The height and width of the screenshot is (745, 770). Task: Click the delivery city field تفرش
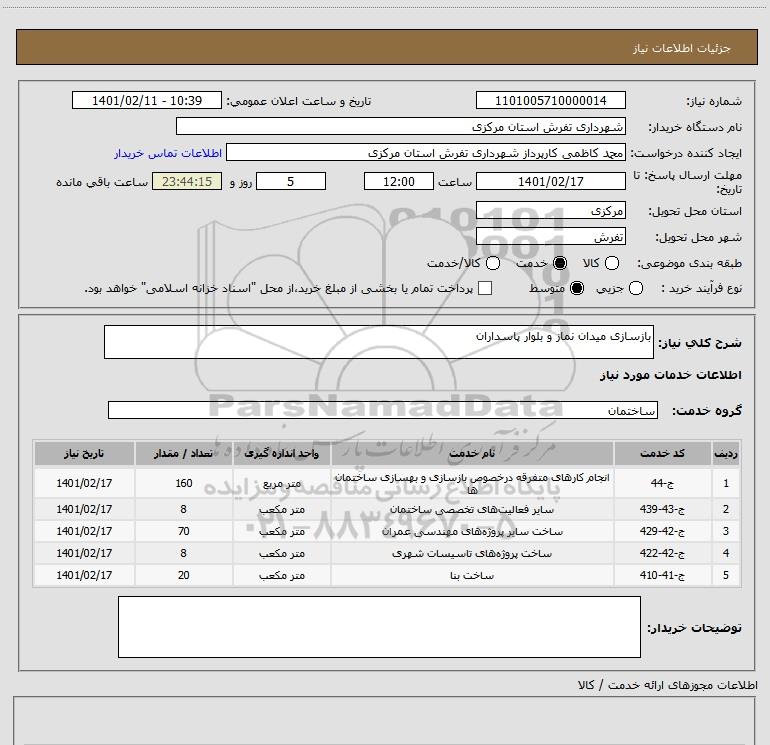550,237
